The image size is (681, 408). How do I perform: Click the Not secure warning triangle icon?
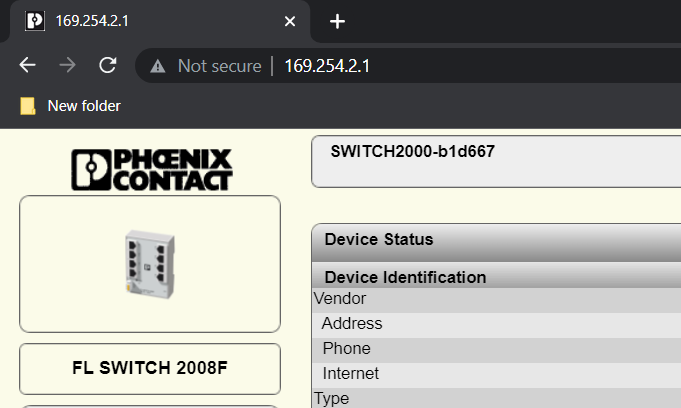(158, 66)
